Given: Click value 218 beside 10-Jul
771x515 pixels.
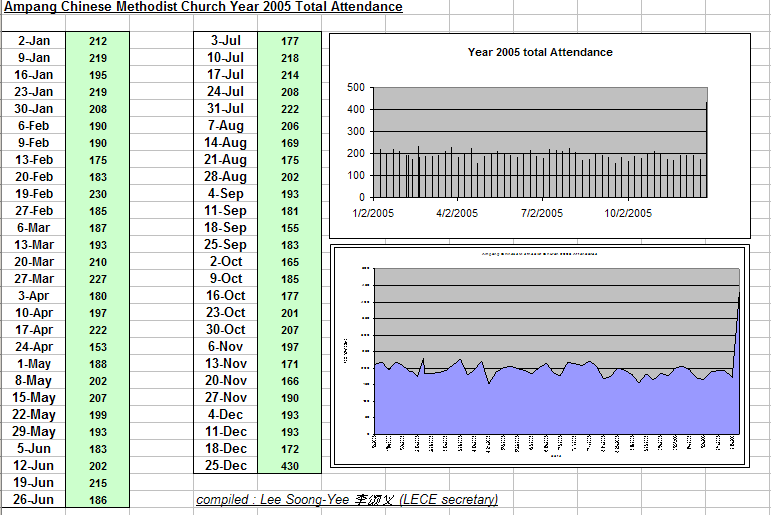Looking at the screenshot, I should coord(290,59).
